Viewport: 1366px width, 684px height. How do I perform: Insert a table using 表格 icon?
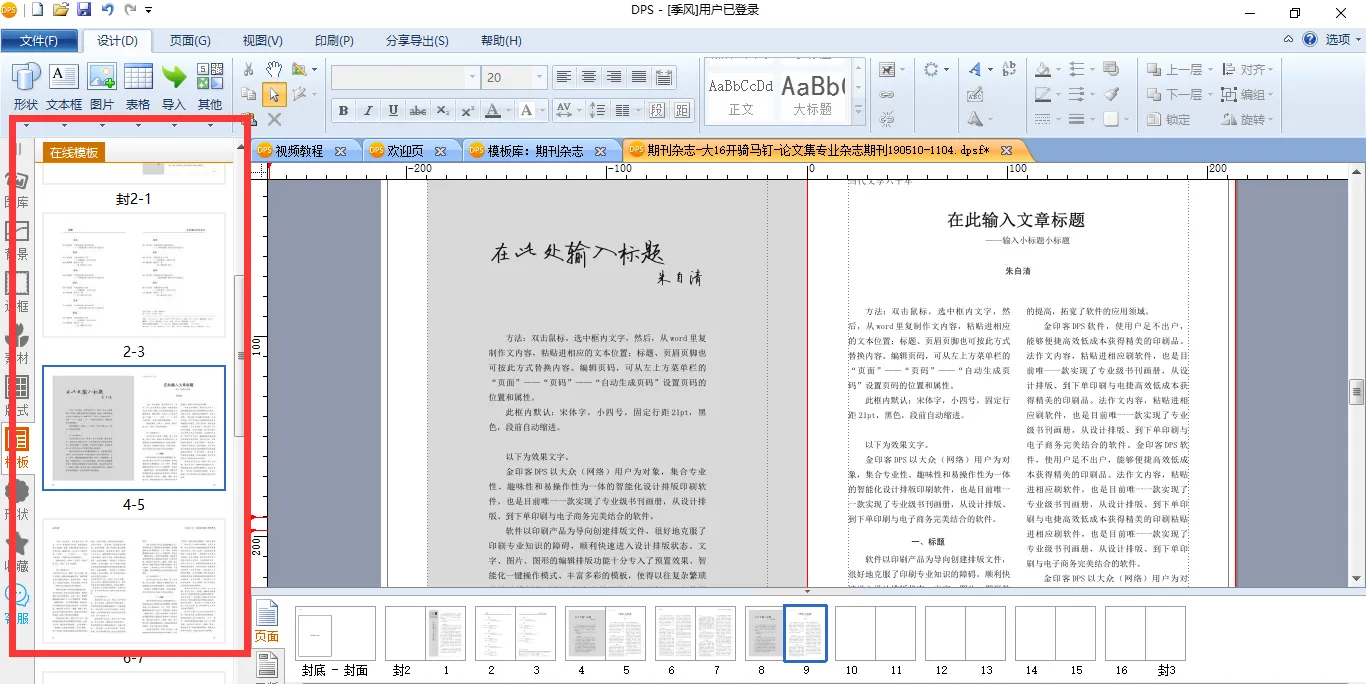click(x=138, y=86)
